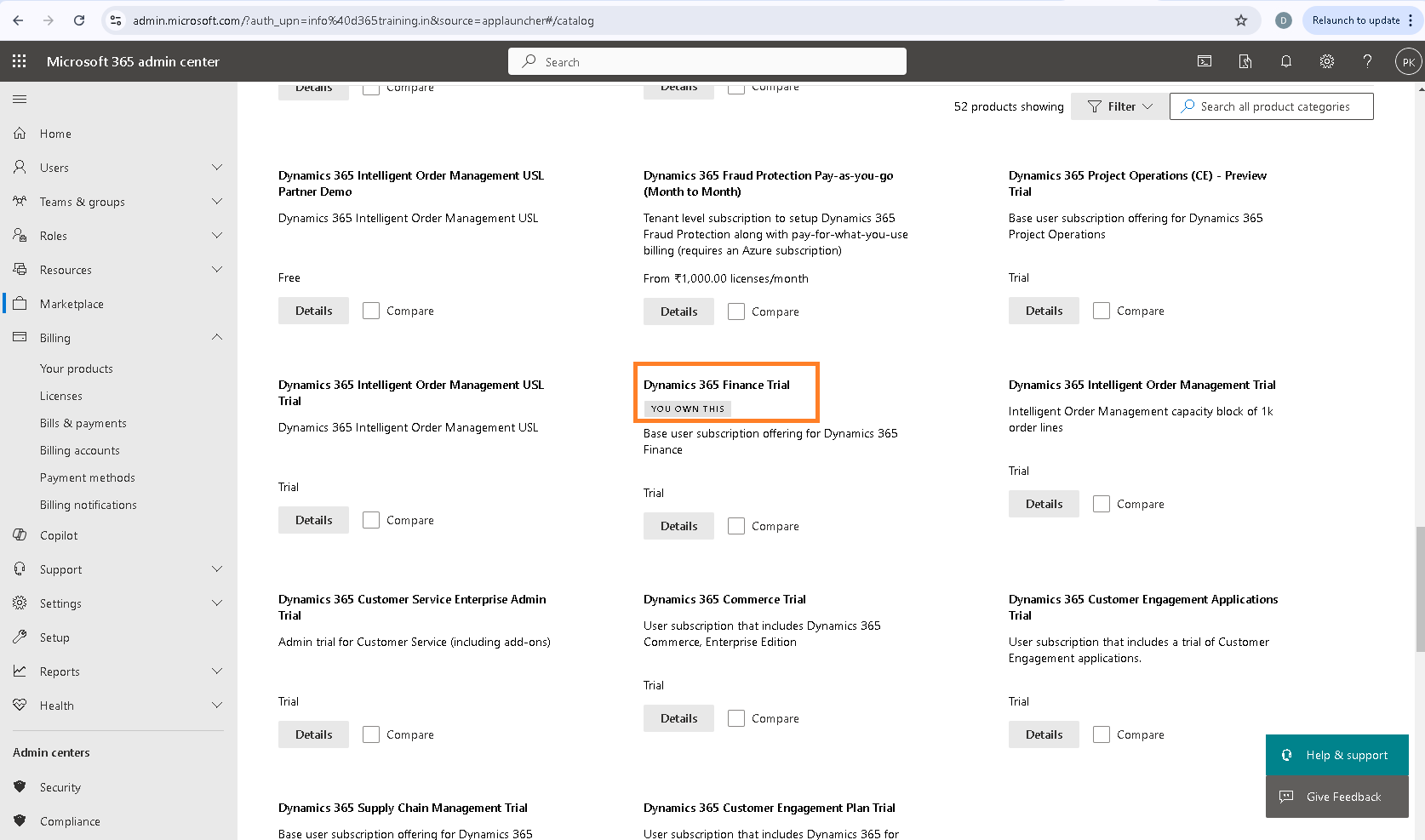Check Compare for Customer Service Enterprise Admin Trial
Image resolution: width=1425 pixels, height=840 pixels.
click(x=371, y=734)
